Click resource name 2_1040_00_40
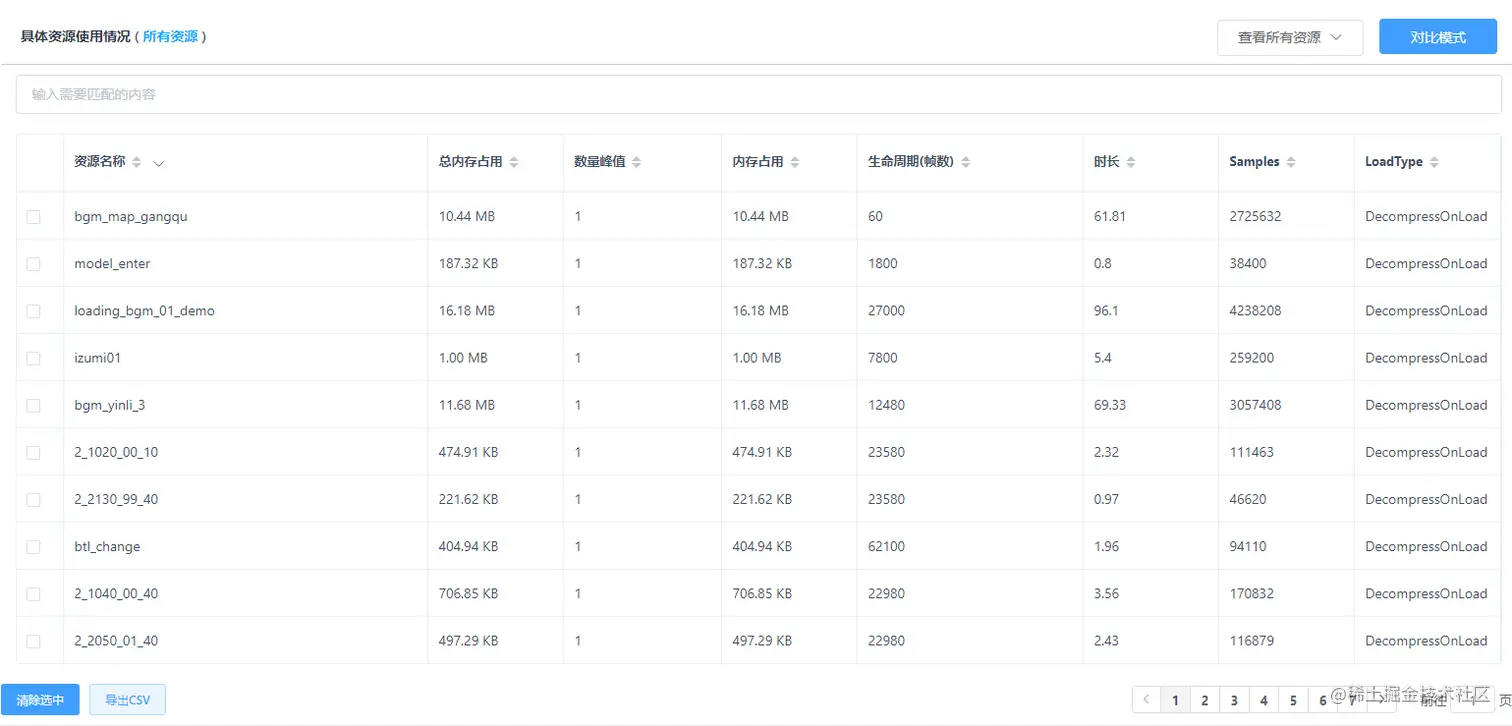This screenshot has width=1512, height=726. point(116,594)
